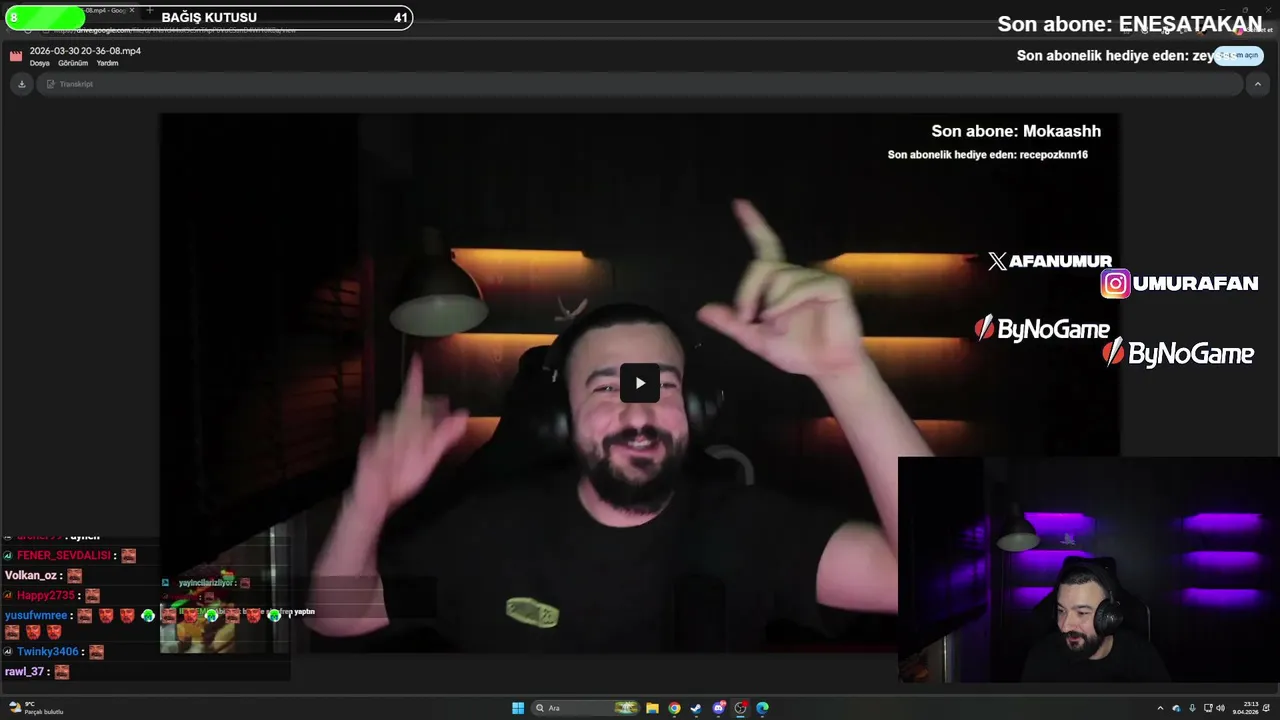Open Discord from the taskbar
The height and width of the screenshot is (720, 1280).
coord(718,708)
